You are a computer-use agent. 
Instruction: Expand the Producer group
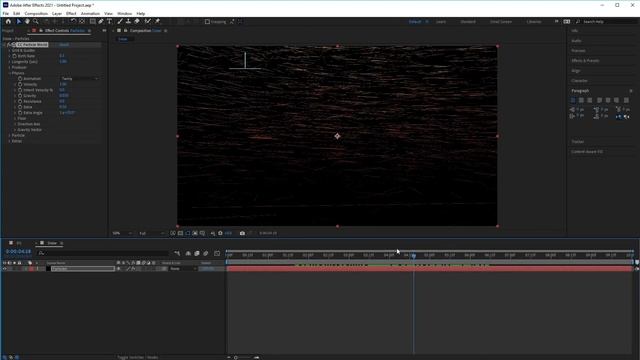click(9, 67)
